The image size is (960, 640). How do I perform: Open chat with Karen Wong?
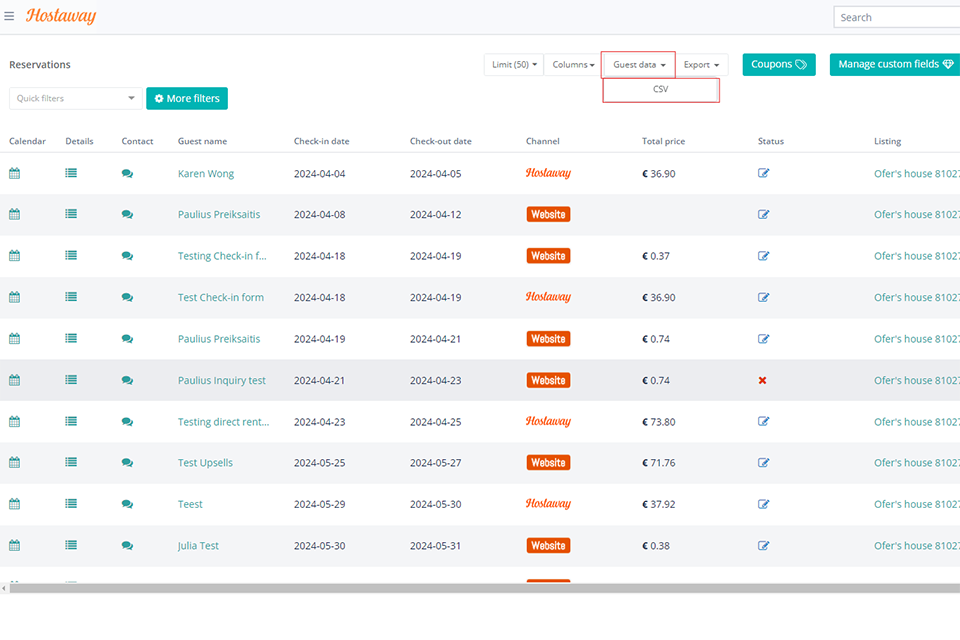coord(127,173)
